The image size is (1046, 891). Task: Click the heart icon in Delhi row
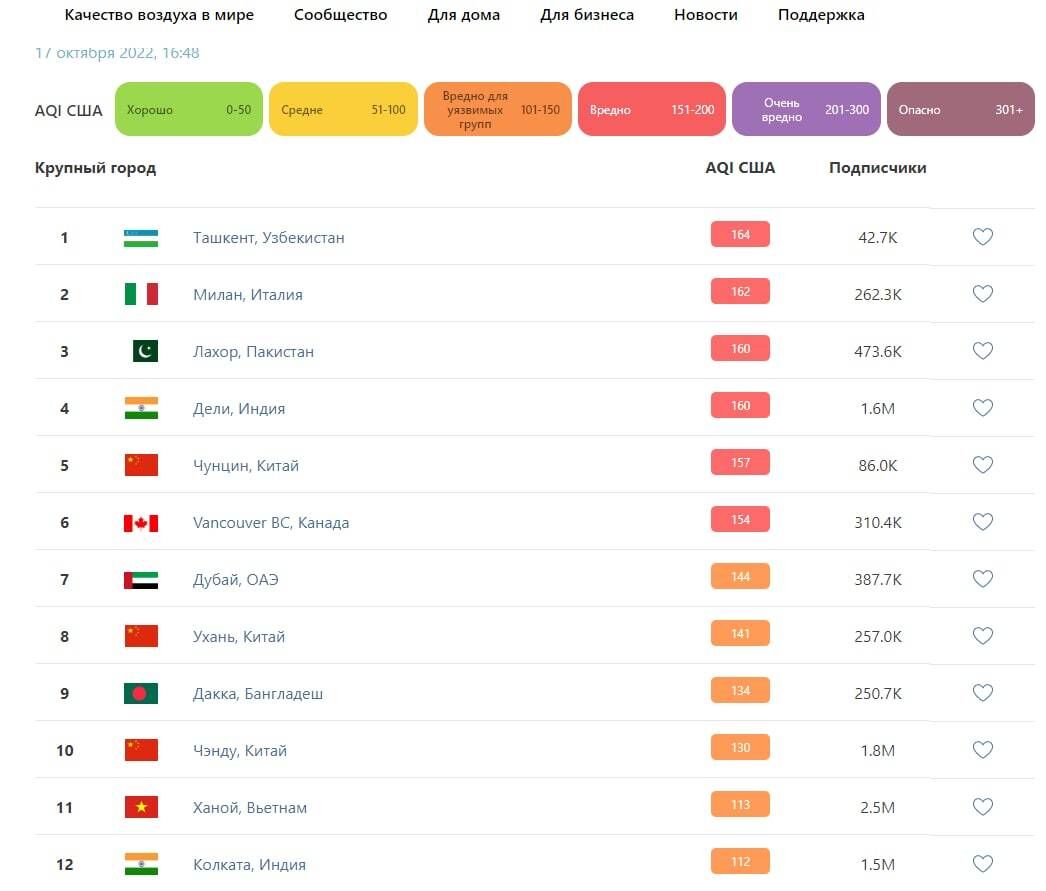click(x=983, y=408)
